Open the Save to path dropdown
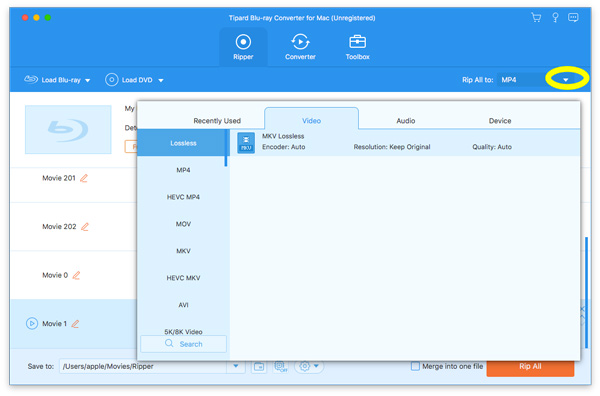The height and width of the screenshot is (396, 600). point(236,366)
